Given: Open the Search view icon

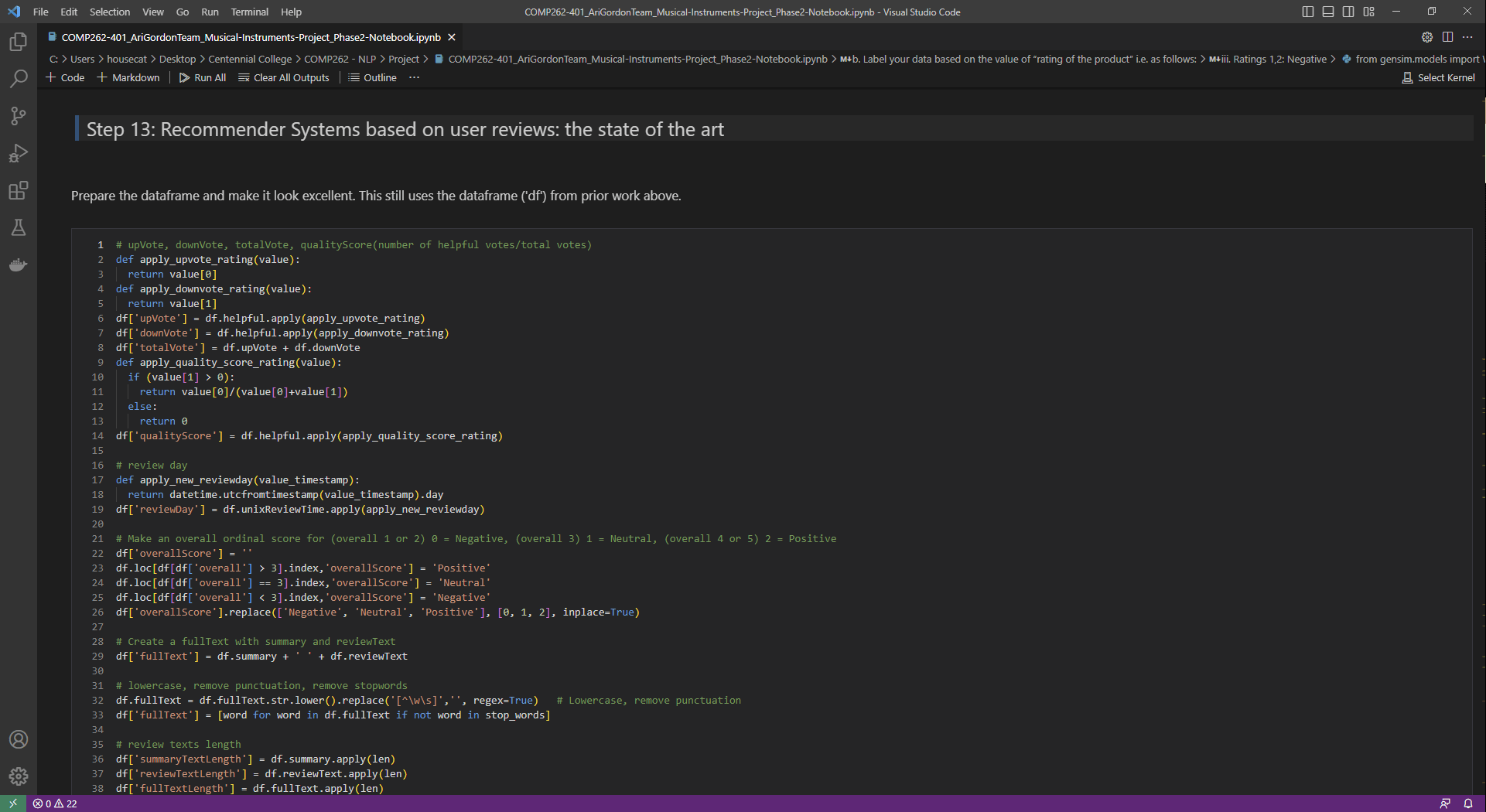Looking at the screenshot, I should pos(18,79).
